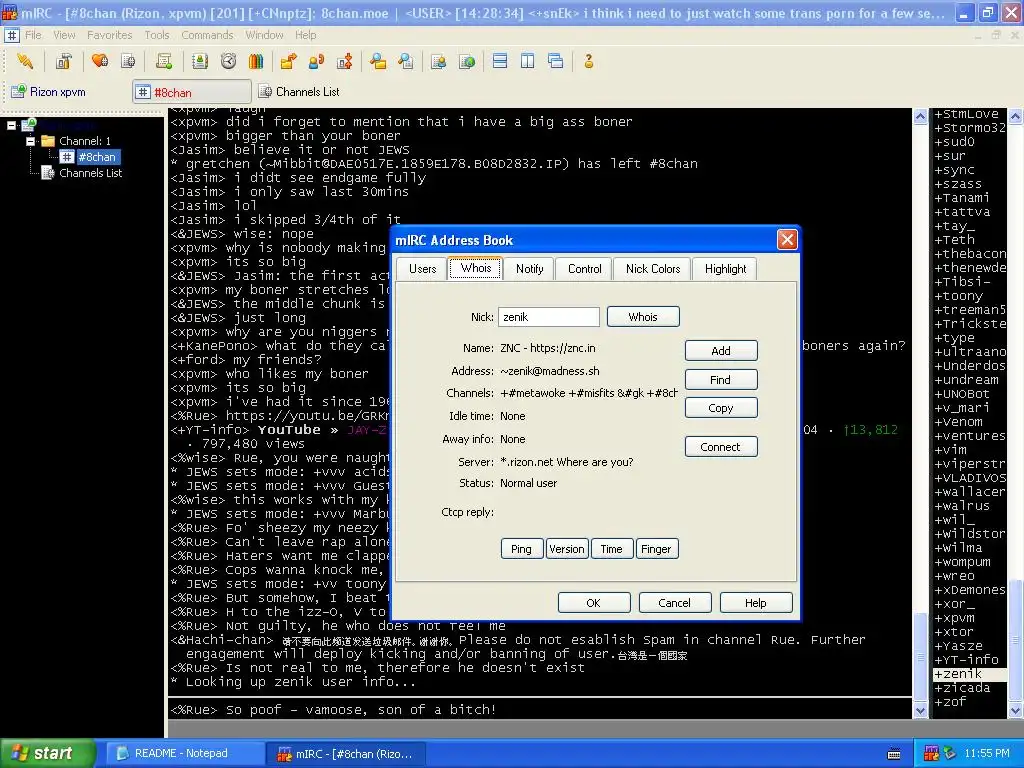Screen dimensions: 1024x768
Task: Click the About/Help question mark toolbar icon
Action: tap(588, 61)
